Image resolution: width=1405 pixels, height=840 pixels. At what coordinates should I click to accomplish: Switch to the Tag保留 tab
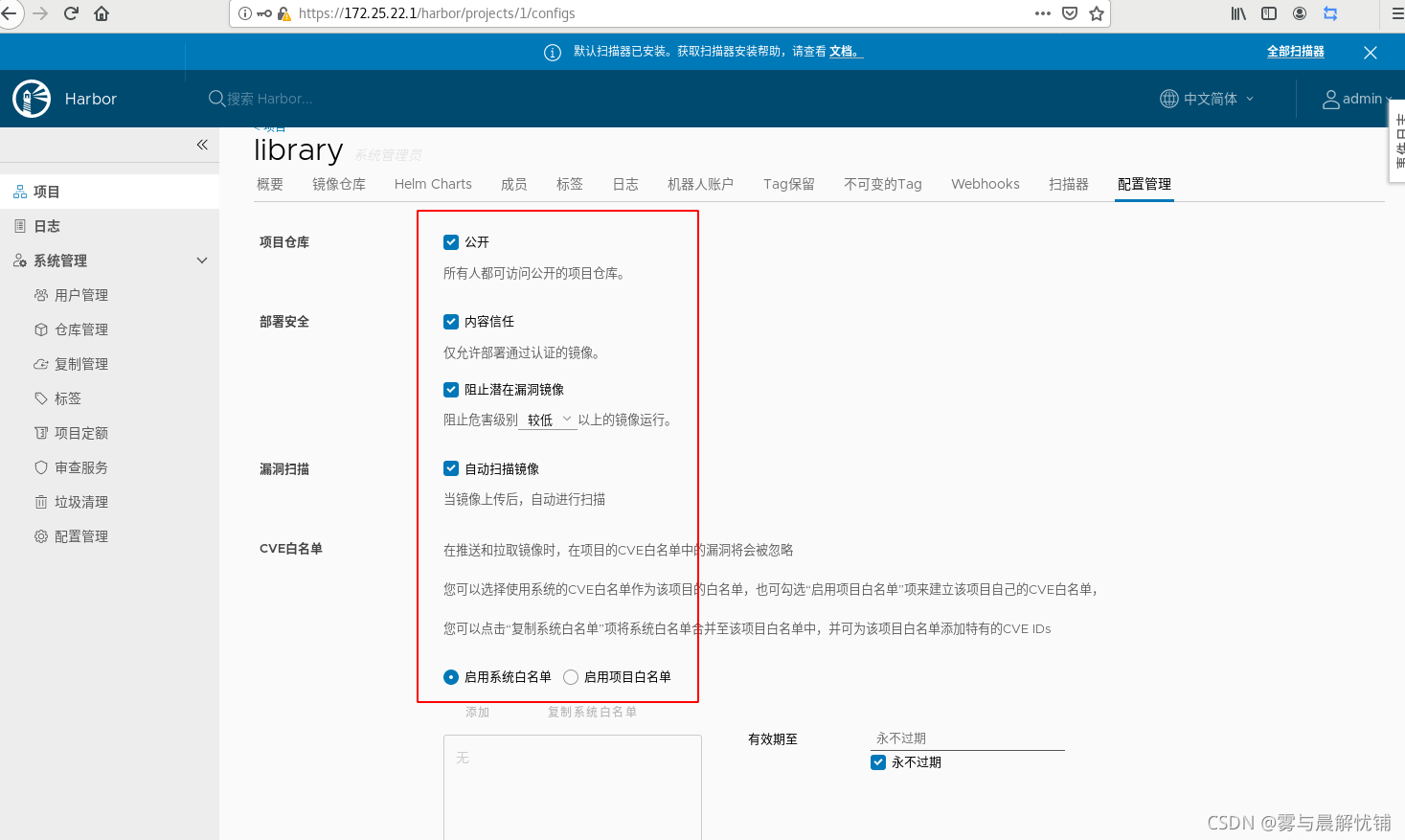click(x=789, y=184)
